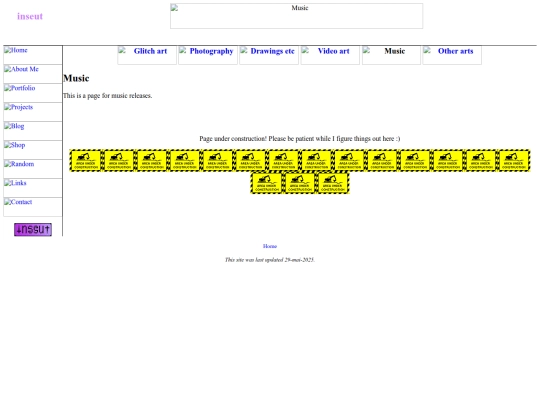Click the Home link in the footer
Viewport: 540px width, 405px height.
pyautogui.click(x=270, y=246)
